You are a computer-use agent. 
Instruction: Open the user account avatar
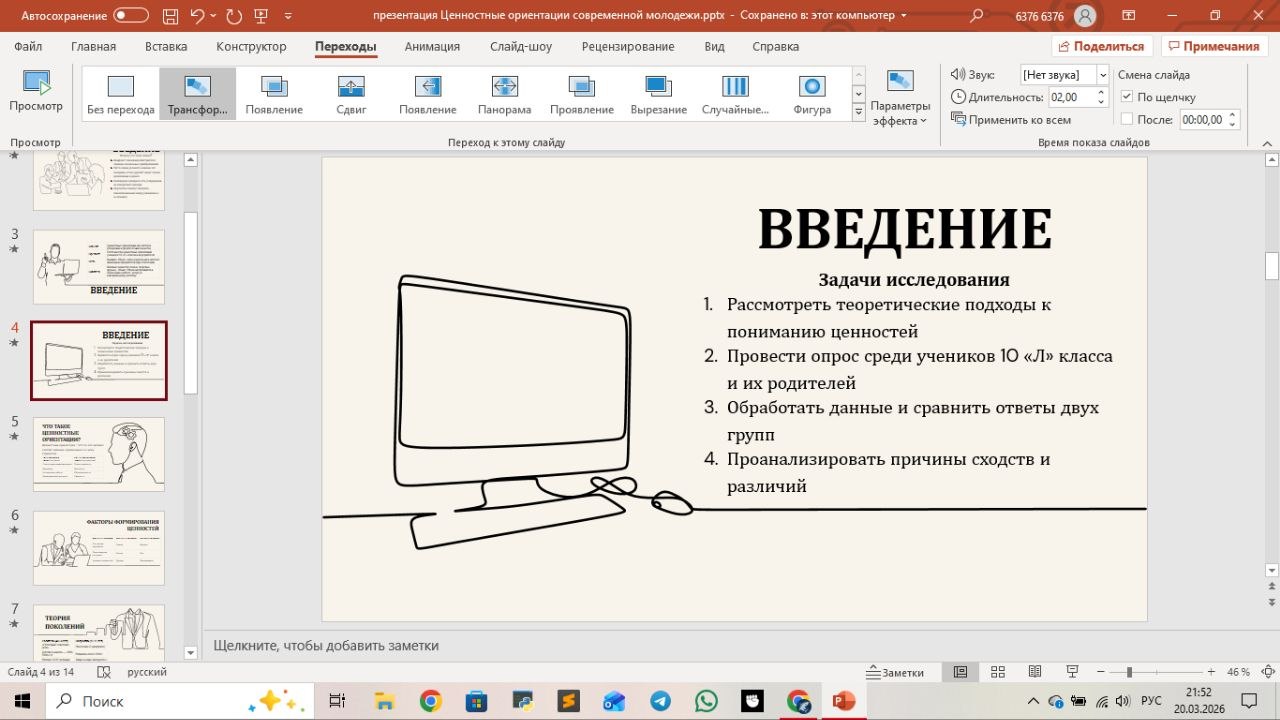pos(1084,15)
